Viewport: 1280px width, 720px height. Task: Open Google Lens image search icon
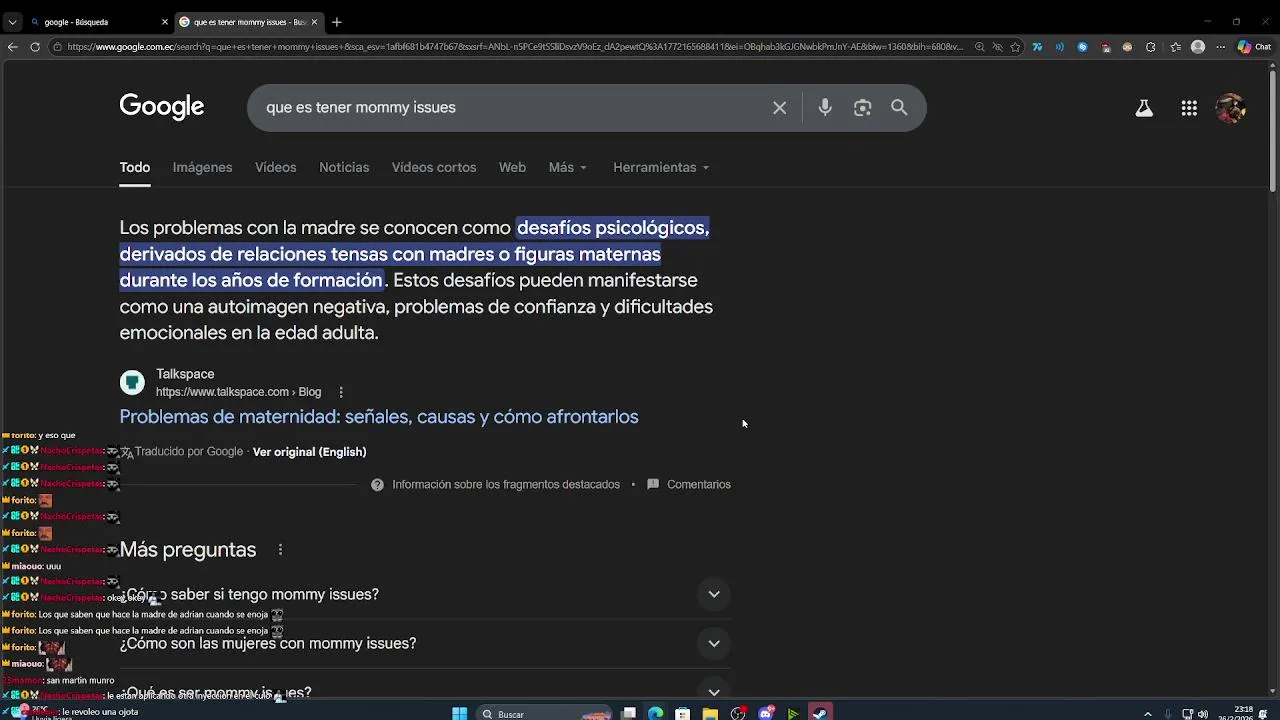pyautogui.click(x=862, y=108)
